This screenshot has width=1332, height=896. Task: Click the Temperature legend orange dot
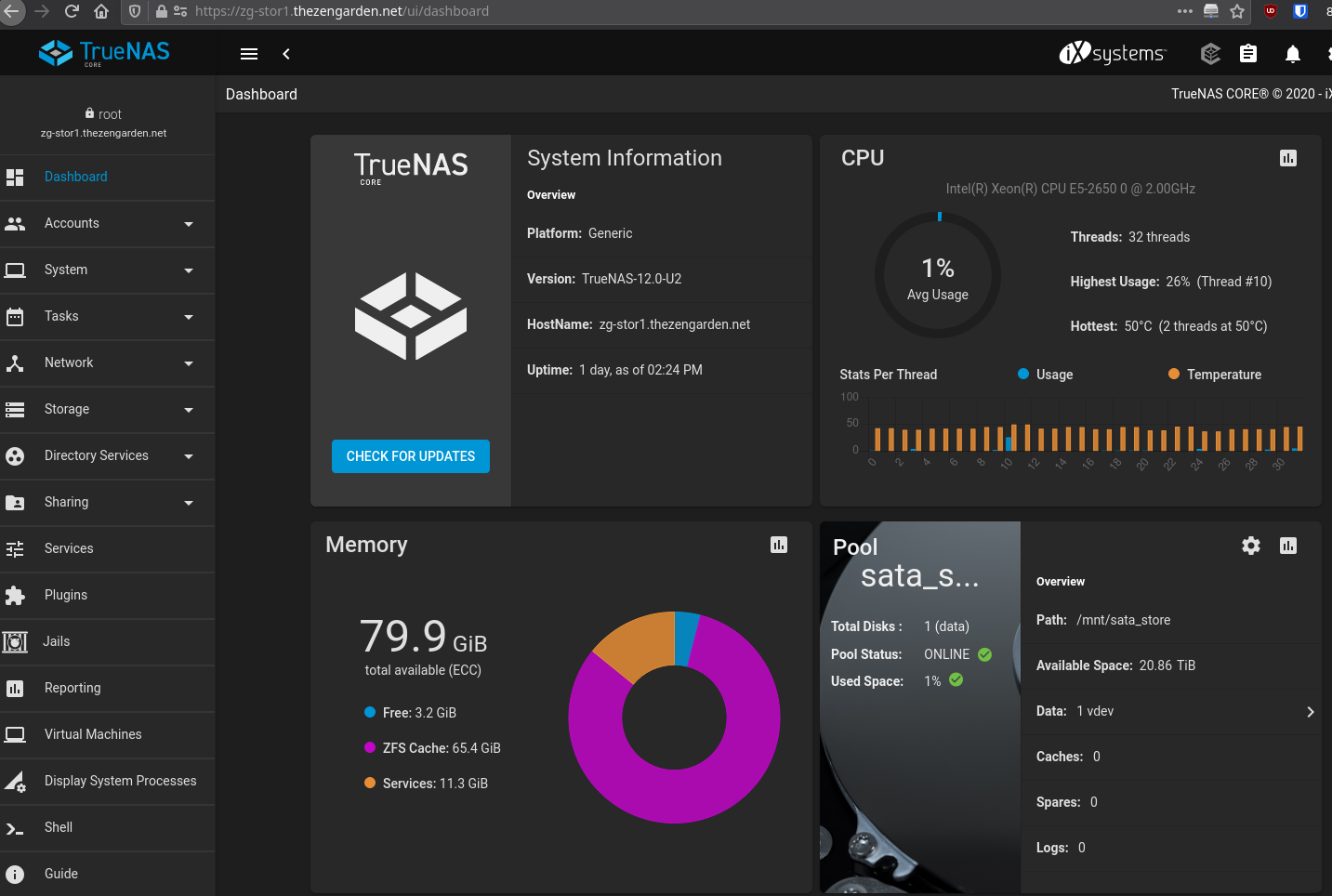click(x=1174, y=374)
